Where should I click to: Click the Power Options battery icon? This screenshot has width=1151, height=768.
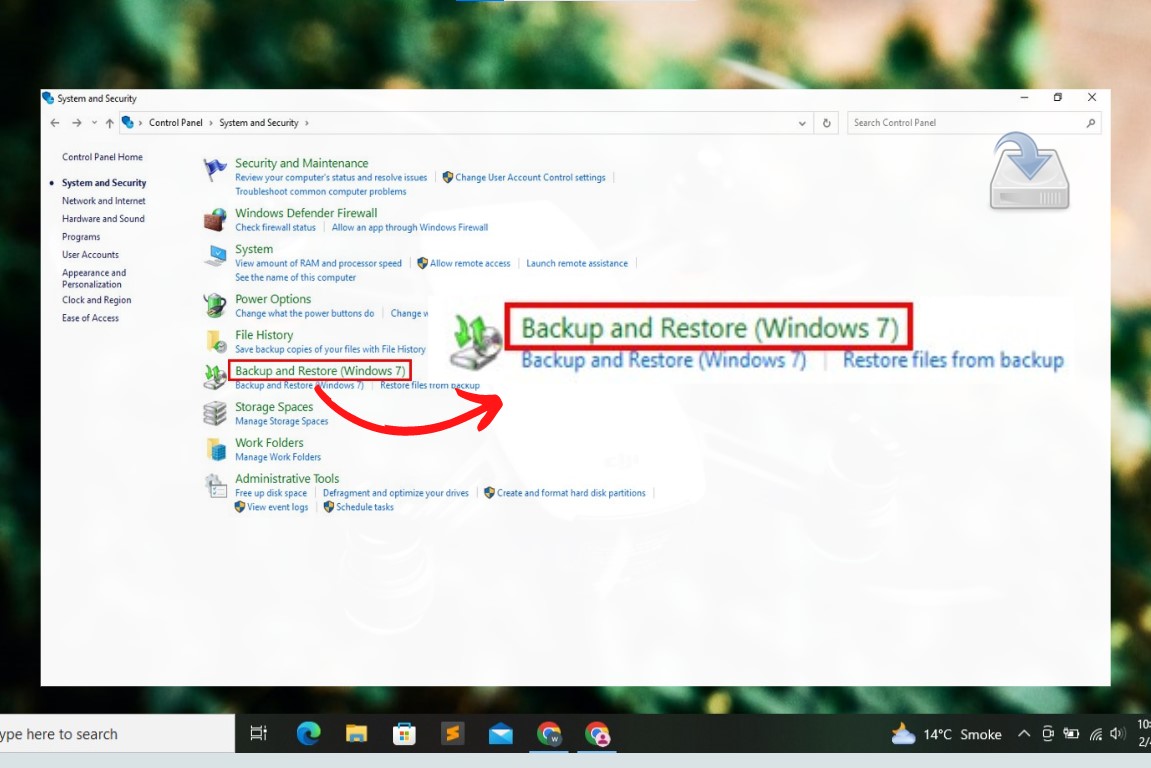click(215, 305)
